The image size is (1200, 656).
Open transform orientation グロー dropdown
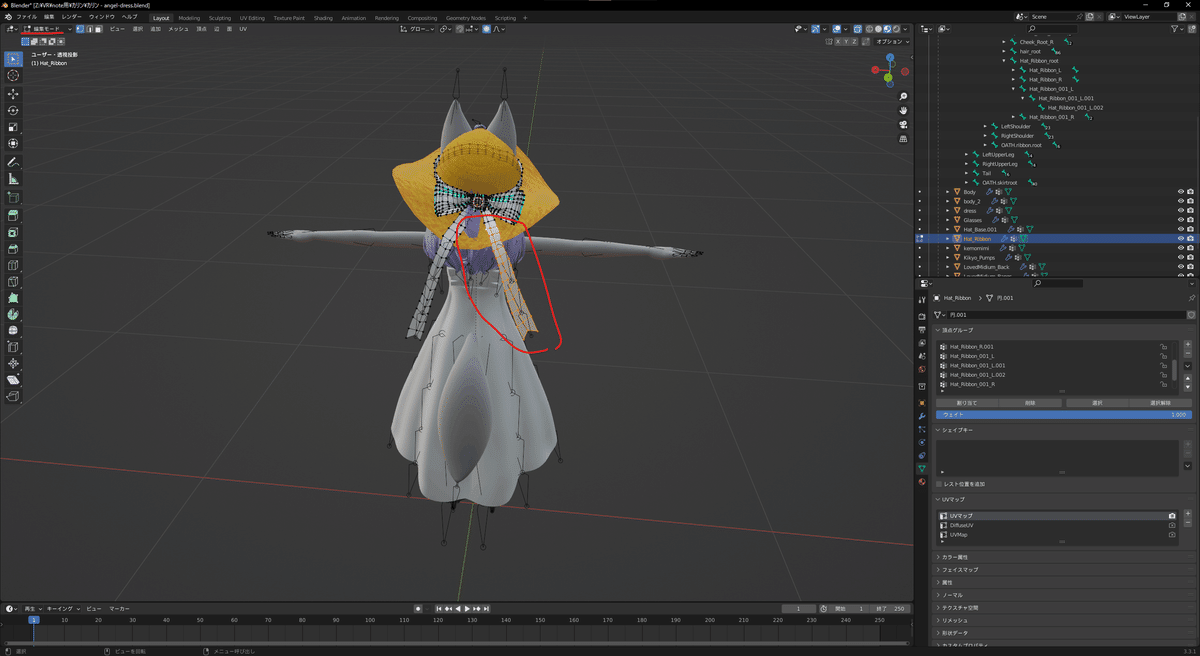pyautogui.click(x=419, y=29)
